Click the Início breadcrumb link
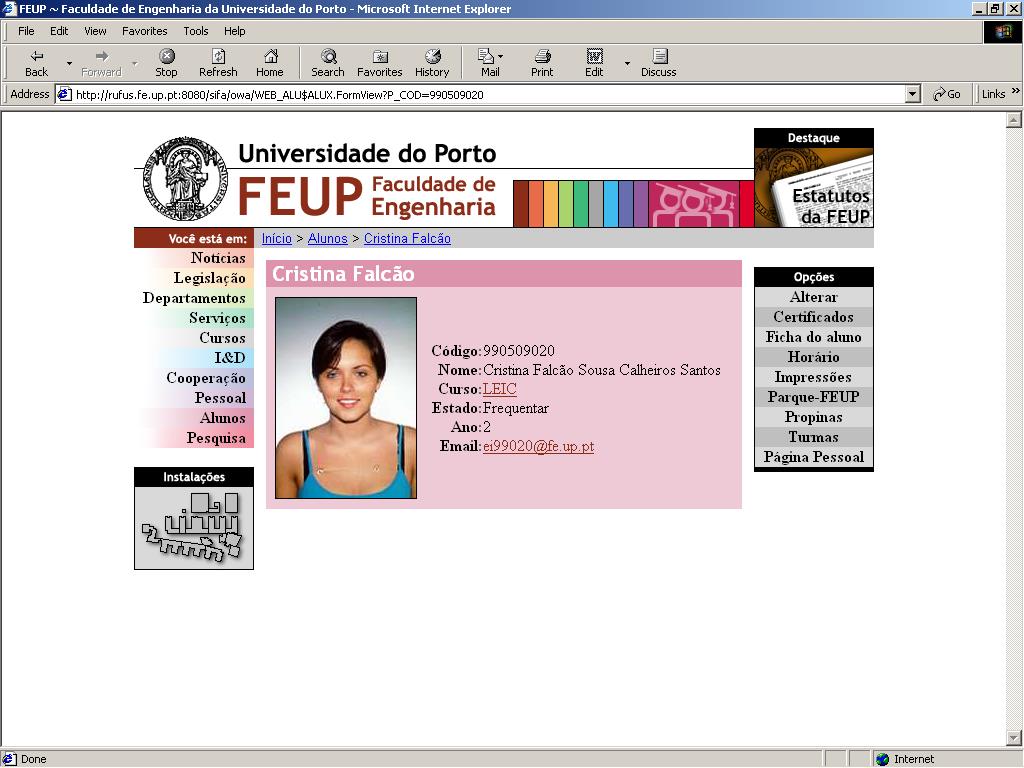The image size is (1024, 768). pos(277,238)
